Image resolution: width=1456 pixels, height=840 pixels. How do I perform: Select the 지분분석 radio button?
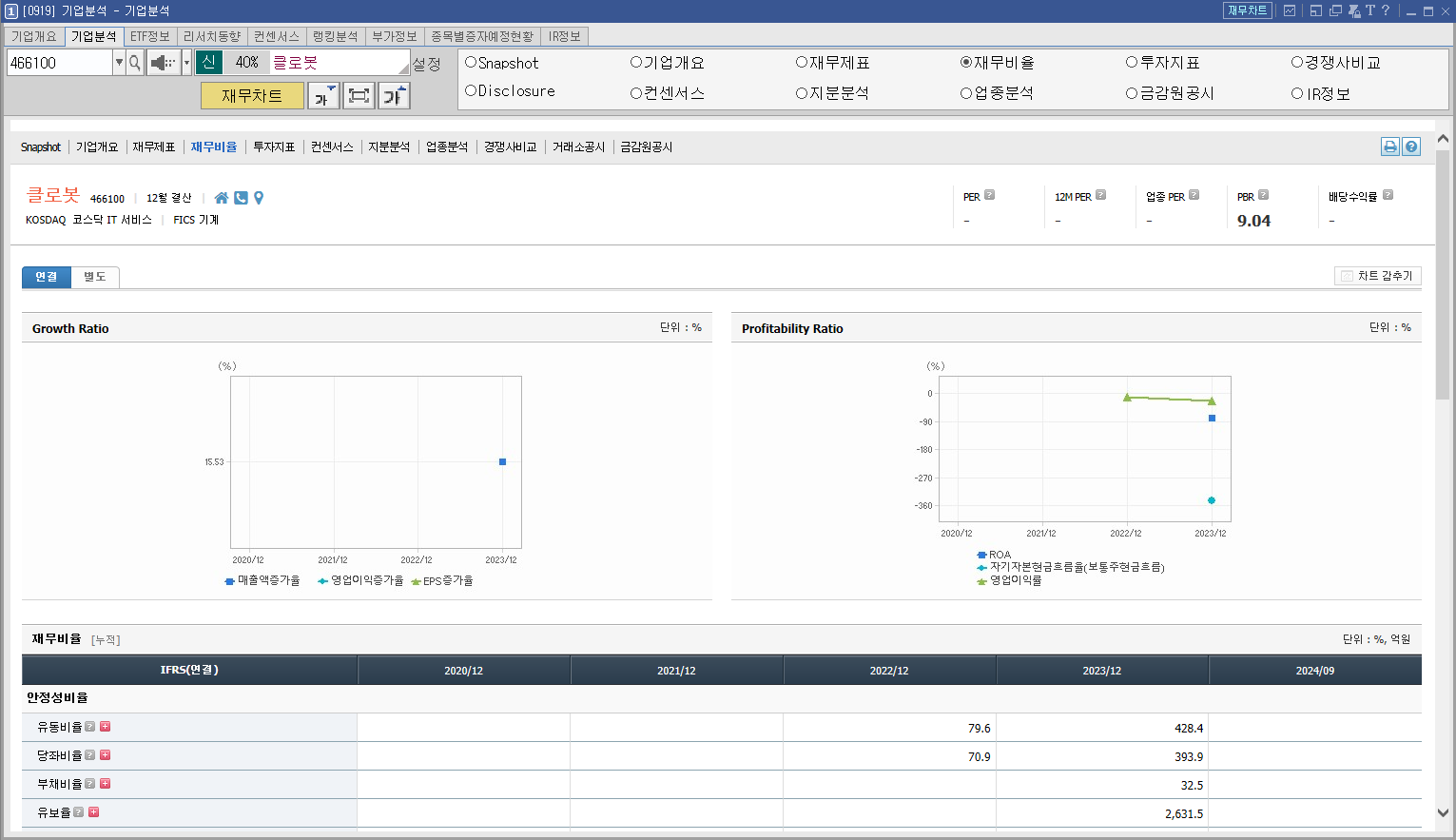coord(801,93)
